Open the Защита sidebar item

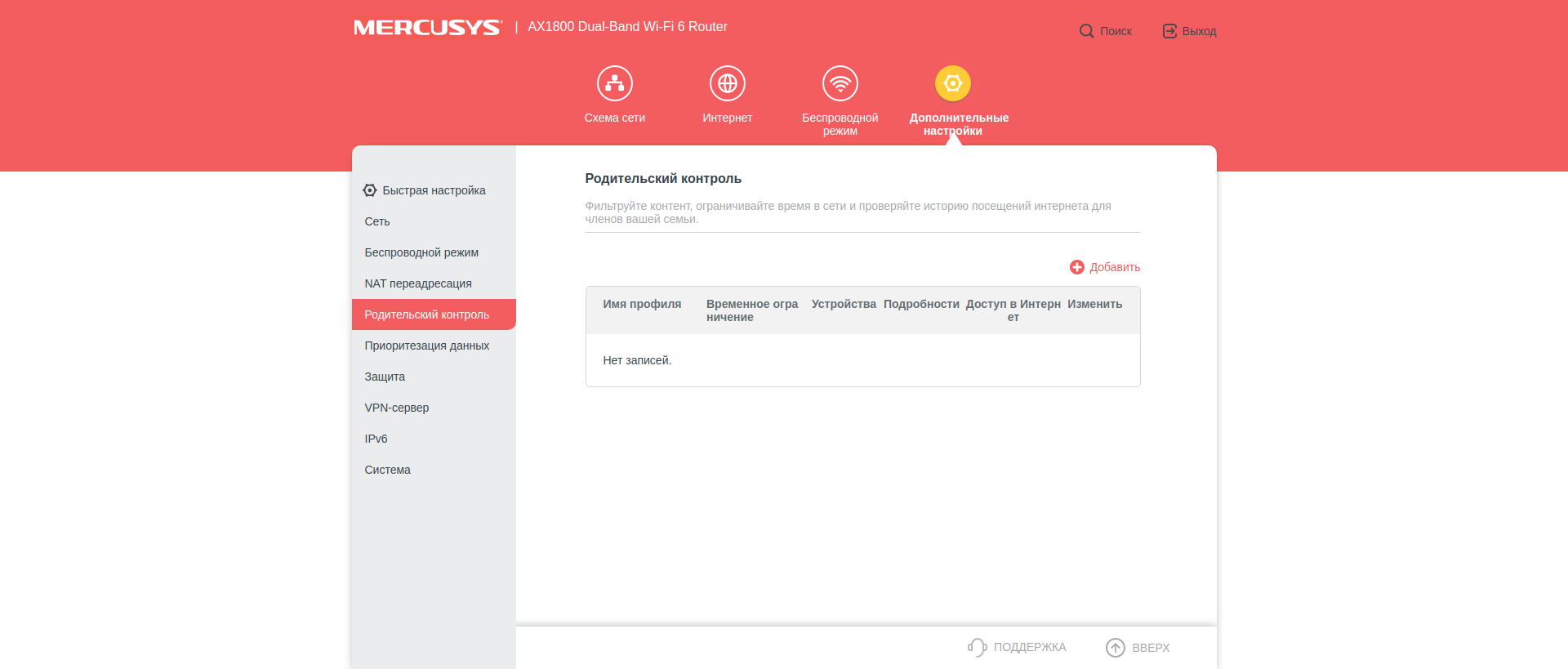pyautogui.click(x=385, y=377)
